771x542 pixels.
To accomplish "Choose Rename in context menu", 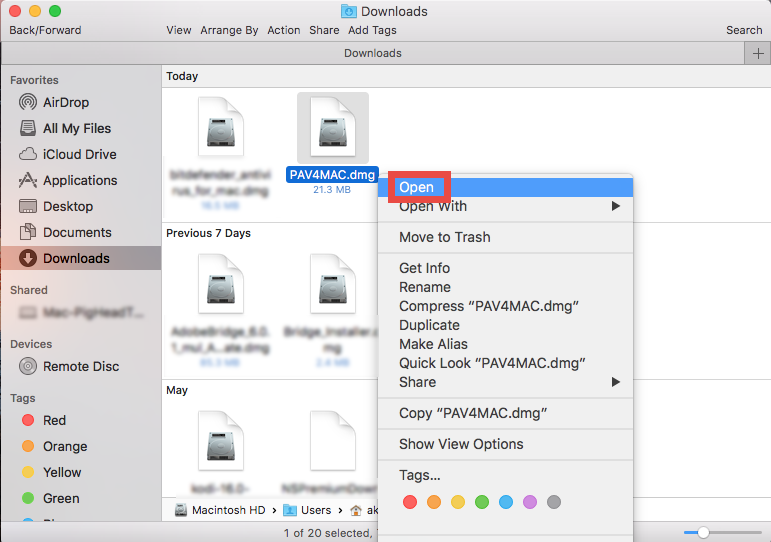I will (x=505, y=287).
